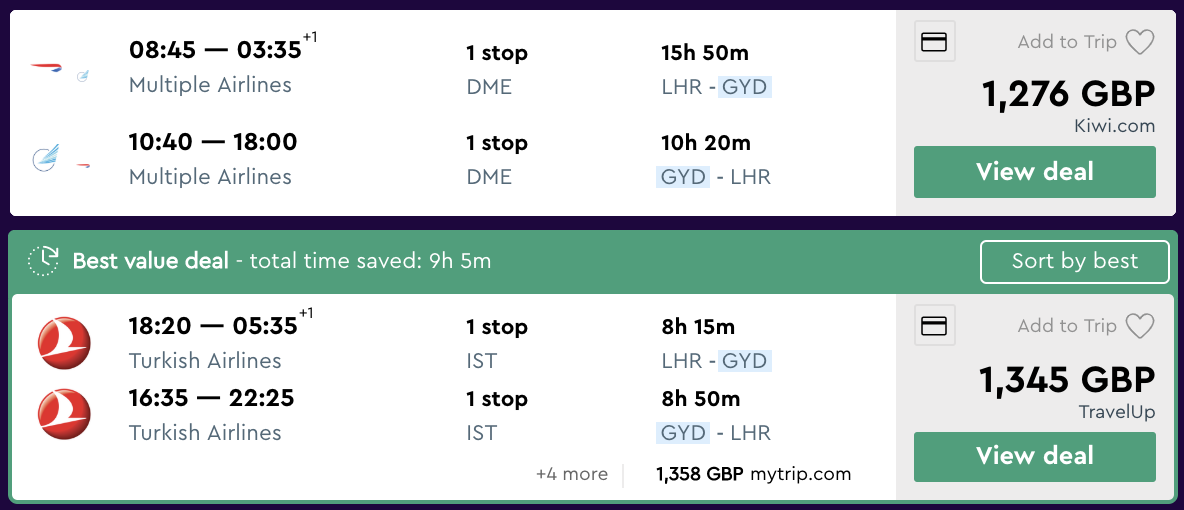Click the 1 stop DME outbound details
The image size is (1184, 510).
coord(496,69)
